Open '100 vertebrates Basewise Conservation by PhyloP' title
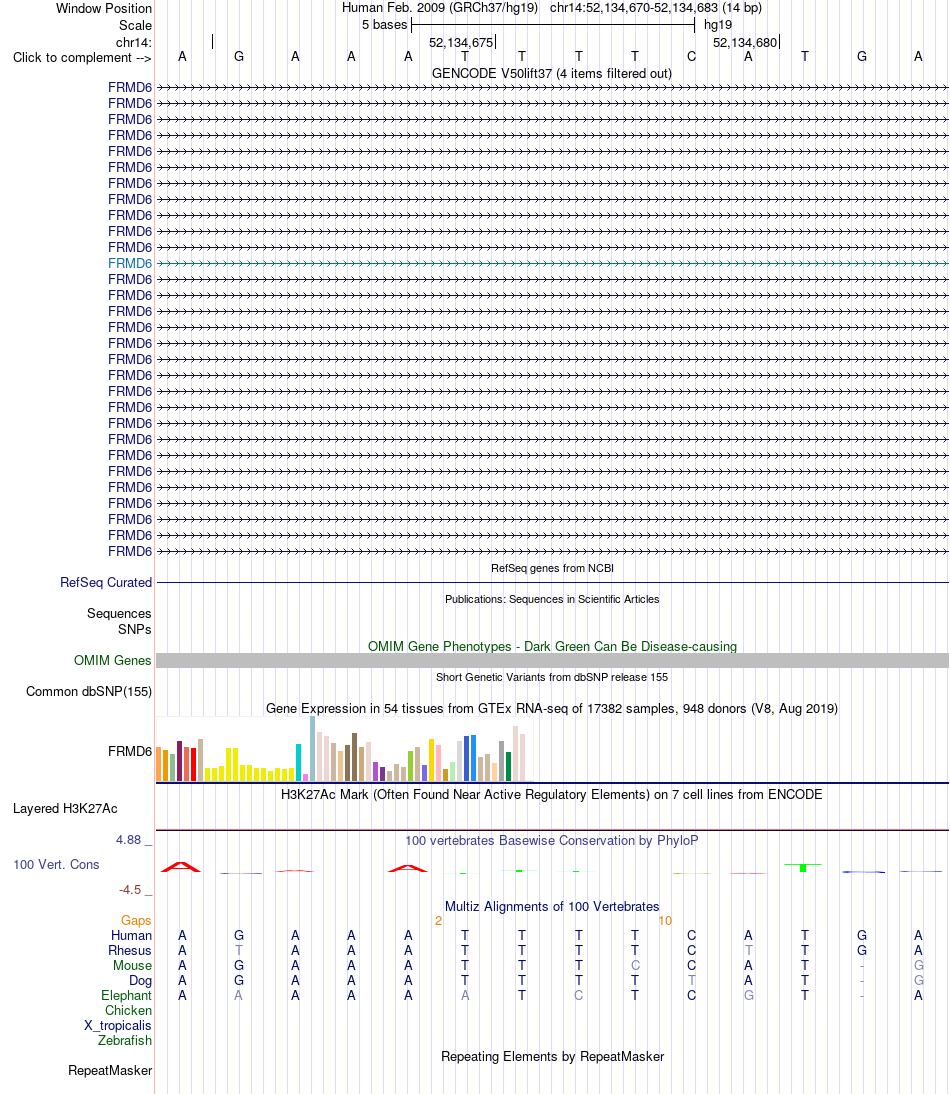 [552, 840]
